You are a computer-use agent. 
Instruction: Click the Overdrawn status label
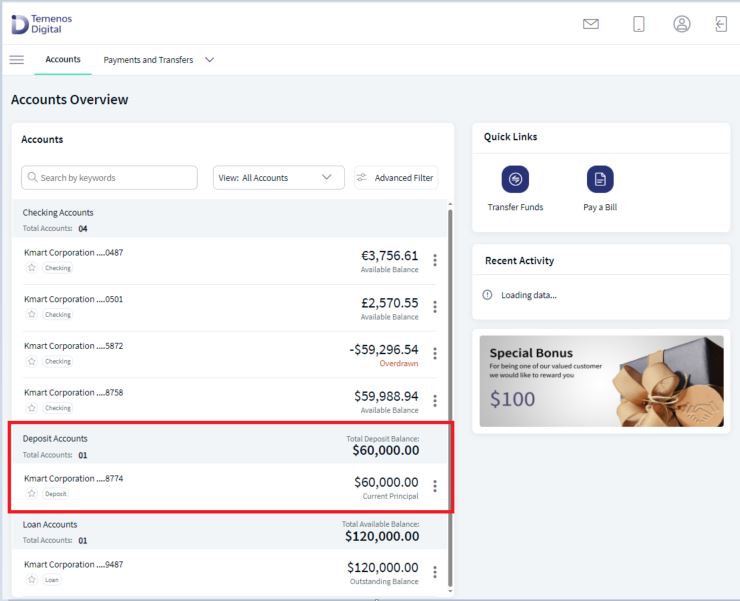click(399, 363)
